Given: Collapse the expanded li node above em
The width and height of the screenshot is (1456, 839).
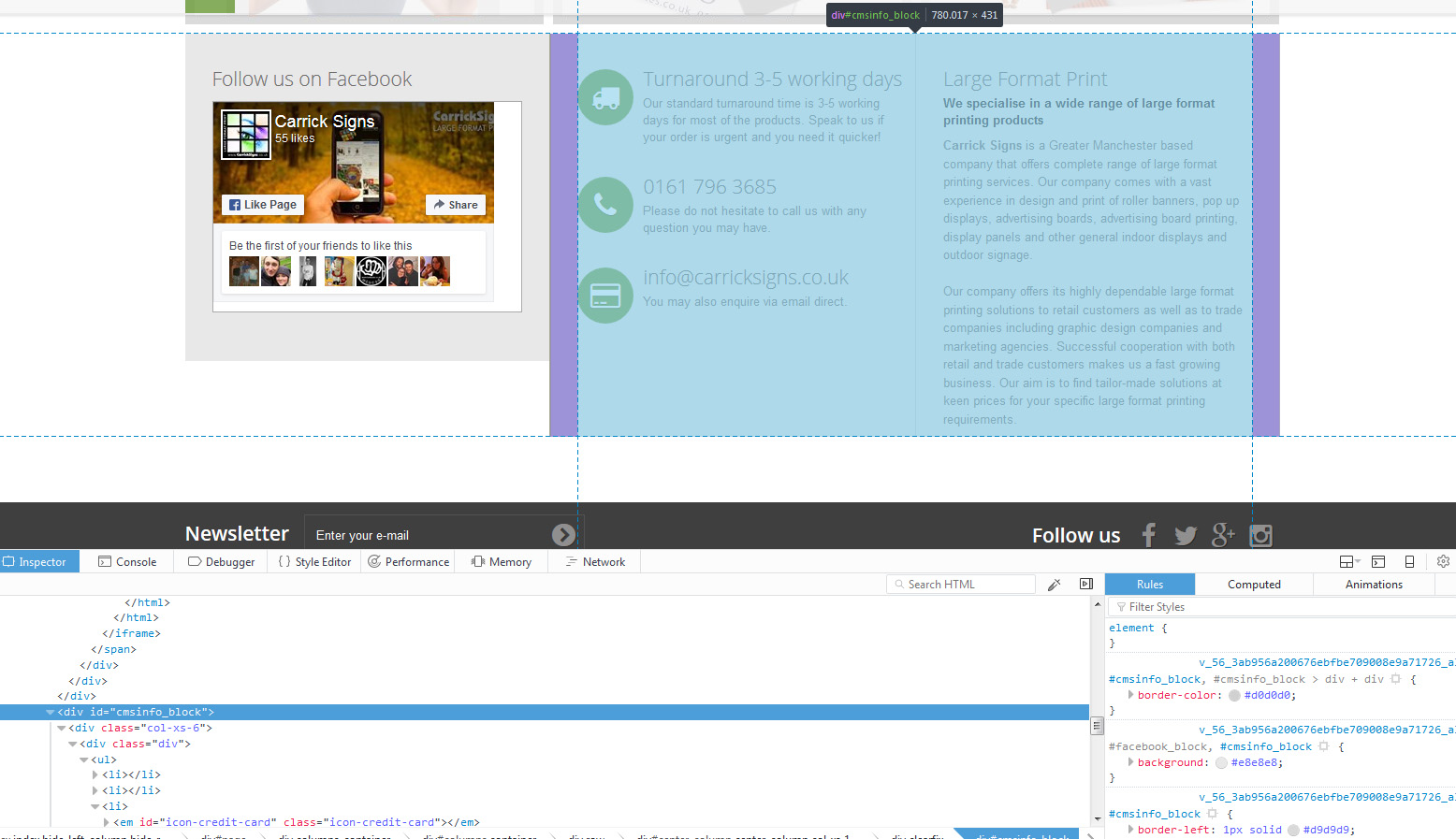Looking at the screenshot, I should [95, 807].
